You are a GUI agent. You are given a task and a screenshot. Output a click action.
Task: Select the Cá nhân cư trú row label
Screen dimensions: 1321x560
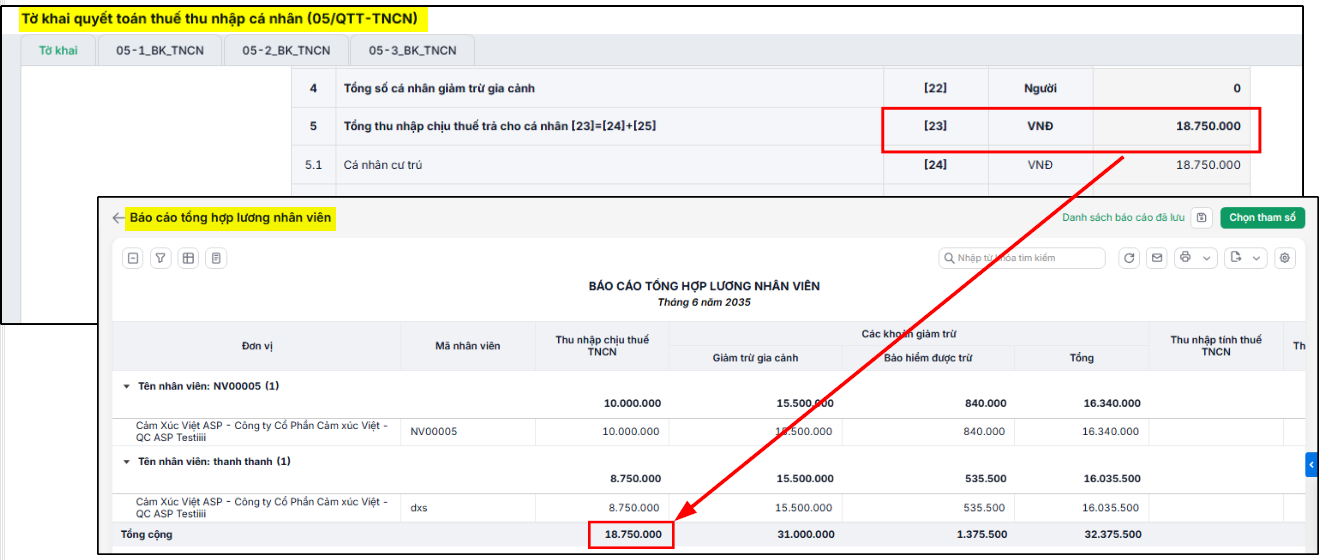coord(383,165)
